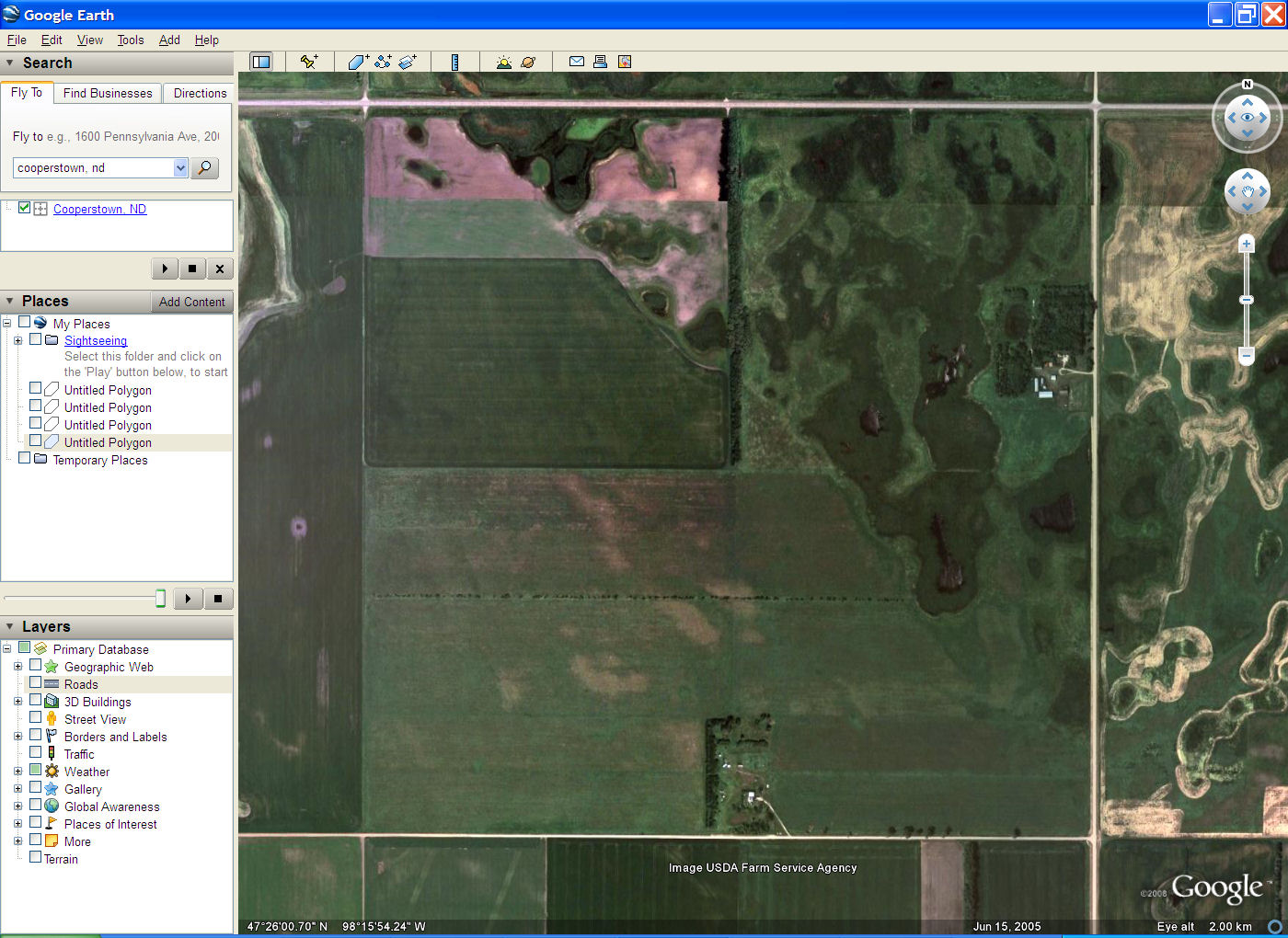
Task: Click the Places transparency slider handle
Action: [x=160, y=599]
